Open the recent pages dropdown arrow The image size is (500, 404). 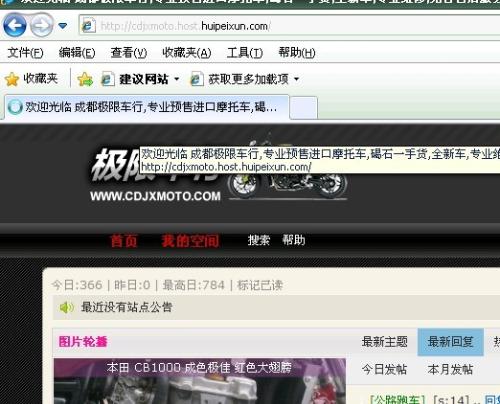click(x=63, y=26)
